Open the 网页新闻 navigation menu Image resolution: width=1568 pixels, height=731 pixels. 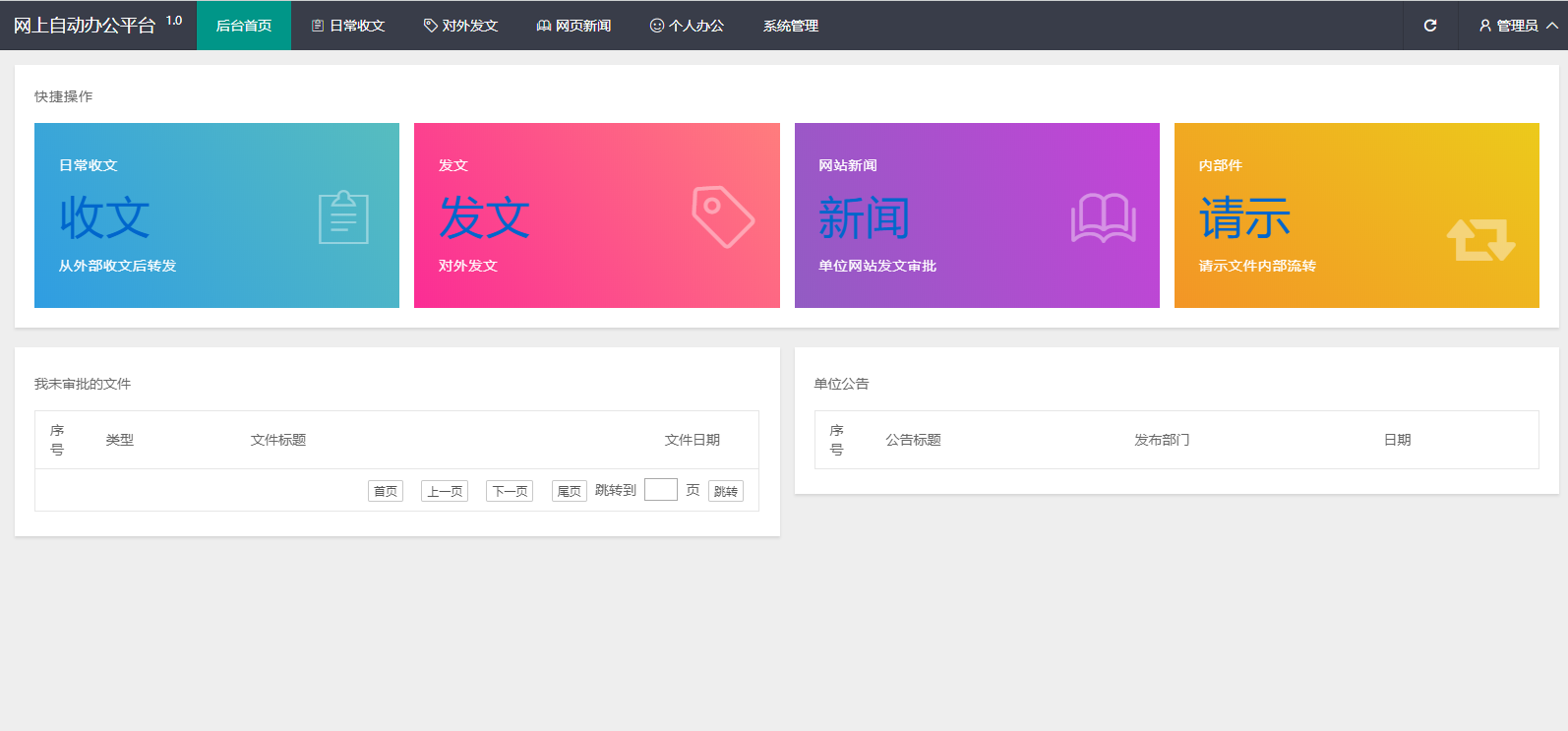click(573, 26)
